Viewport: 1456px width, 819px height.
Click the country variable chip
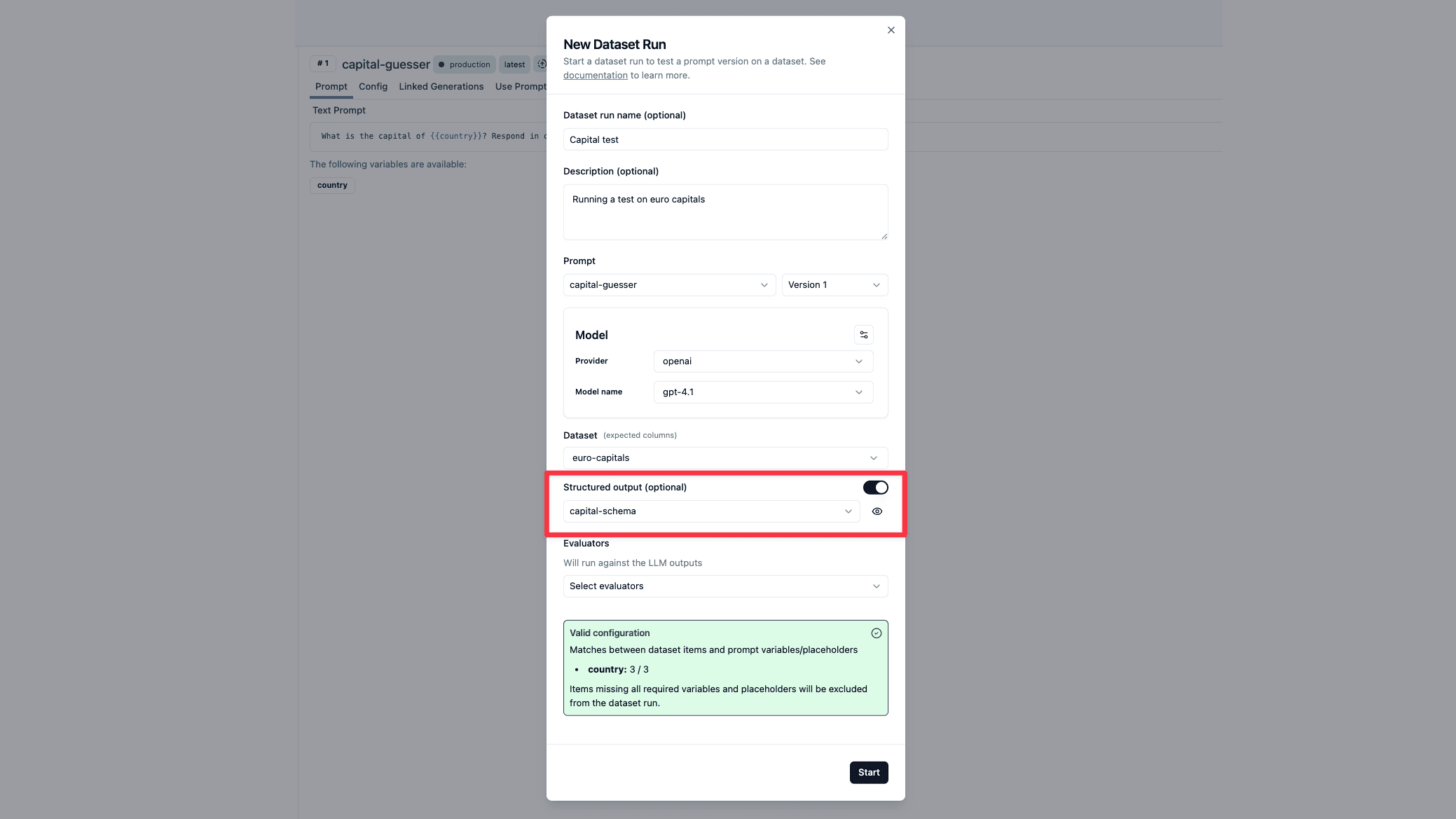[x=331, y=185]
